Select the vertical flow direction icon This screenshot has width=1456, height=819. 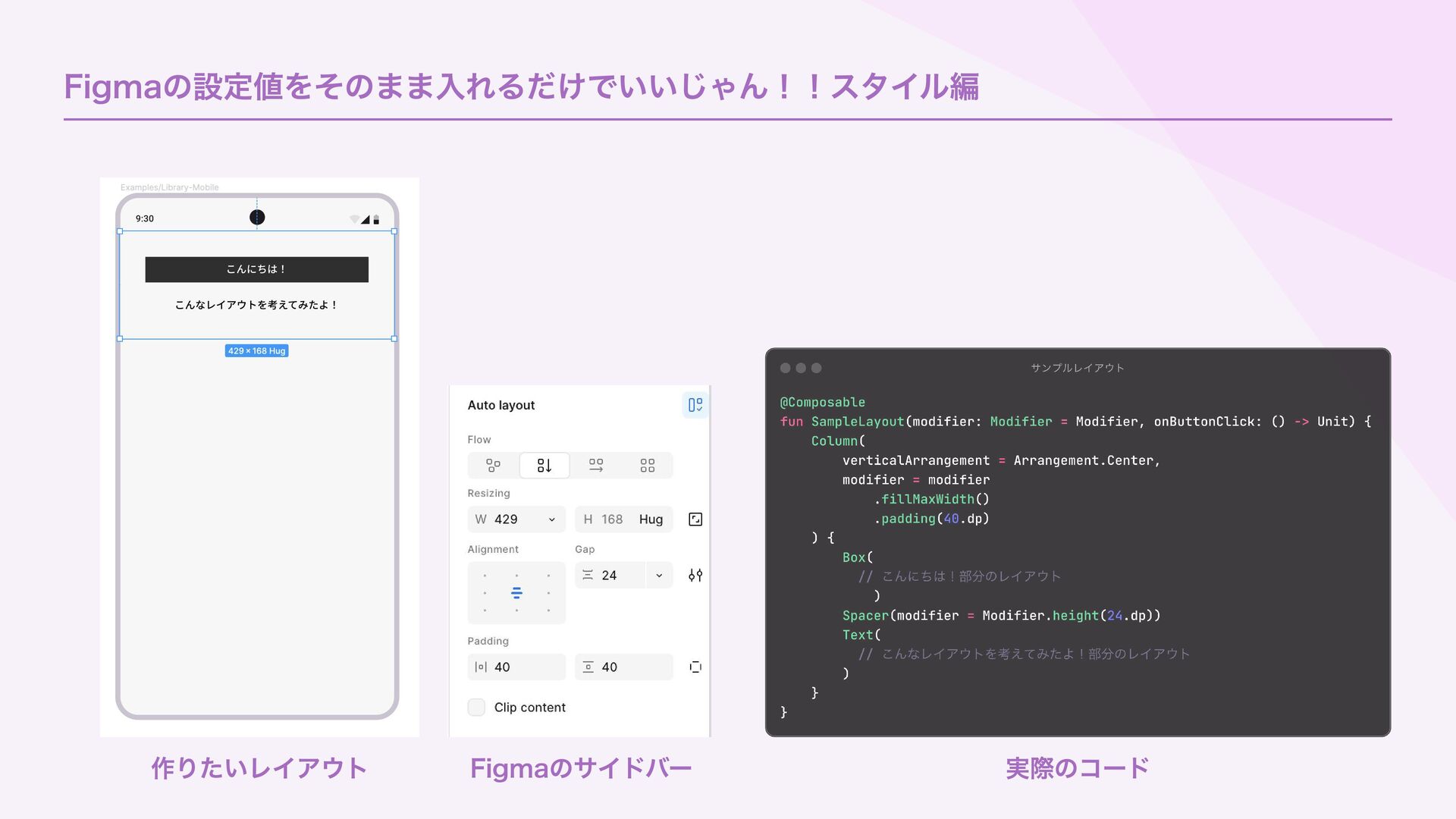click(544, 465)
